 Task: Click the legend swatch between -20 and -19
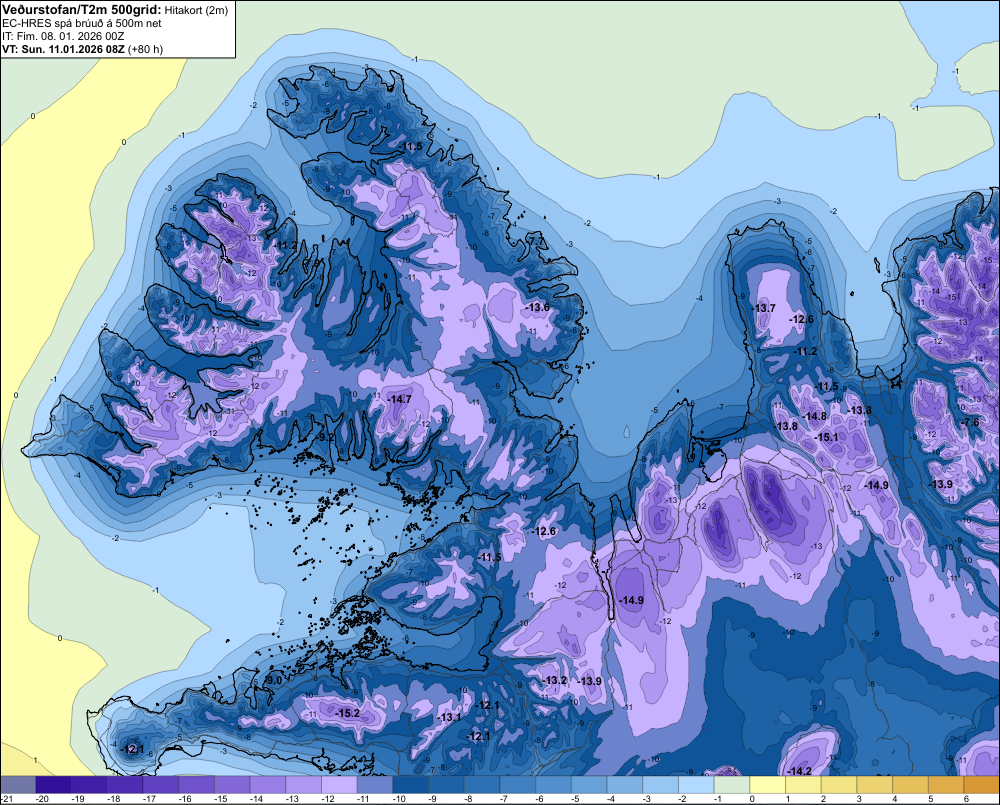(54, 785)
